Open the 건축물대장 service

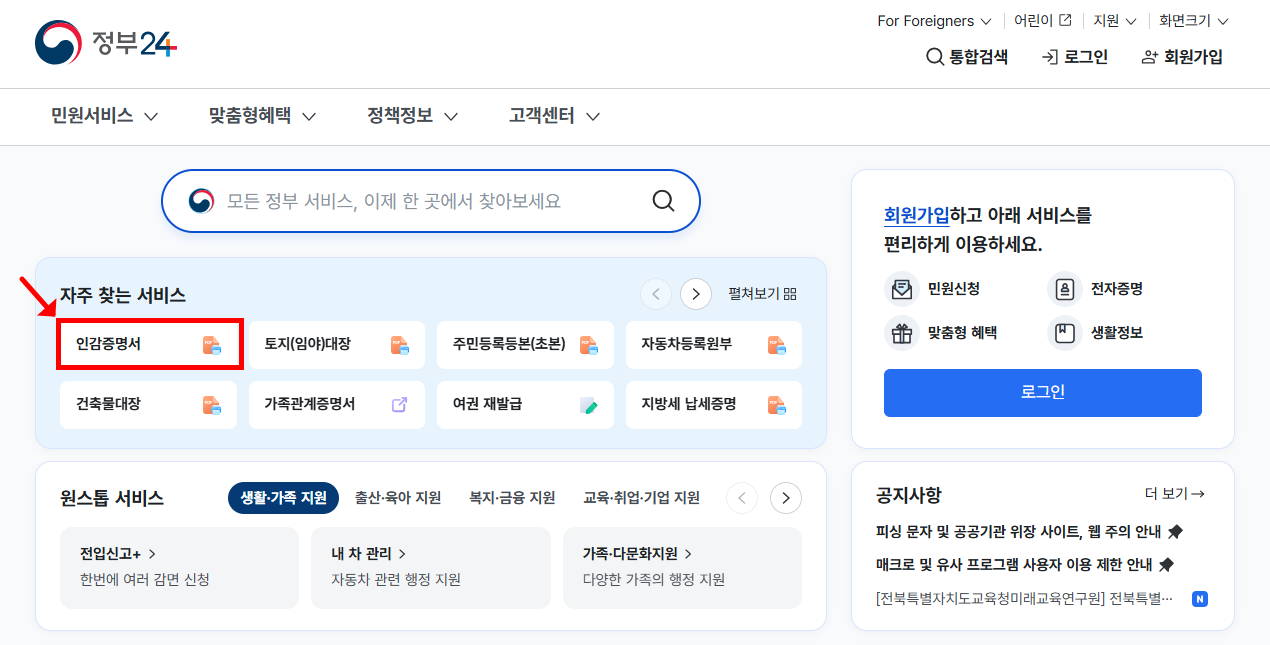(x=148, y=405)
